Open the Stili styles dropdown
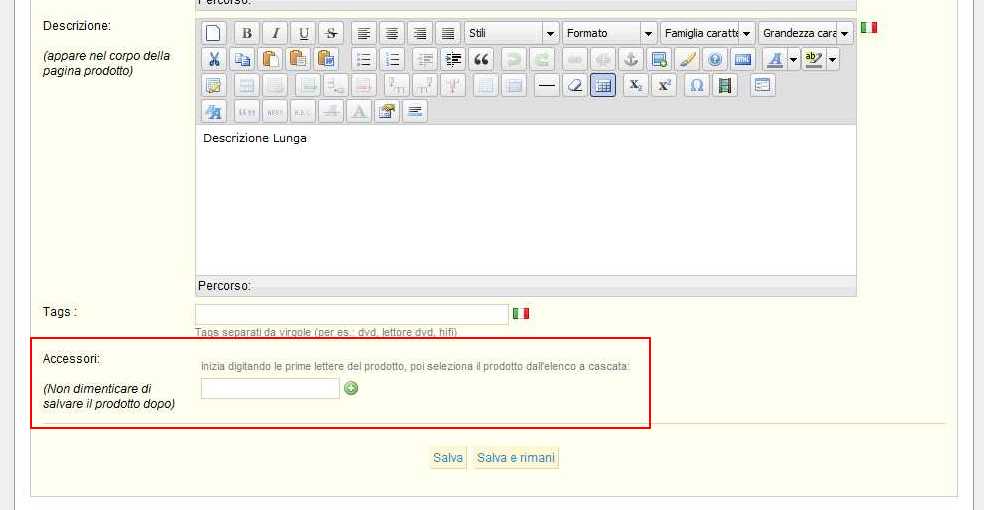 point(511,33)
